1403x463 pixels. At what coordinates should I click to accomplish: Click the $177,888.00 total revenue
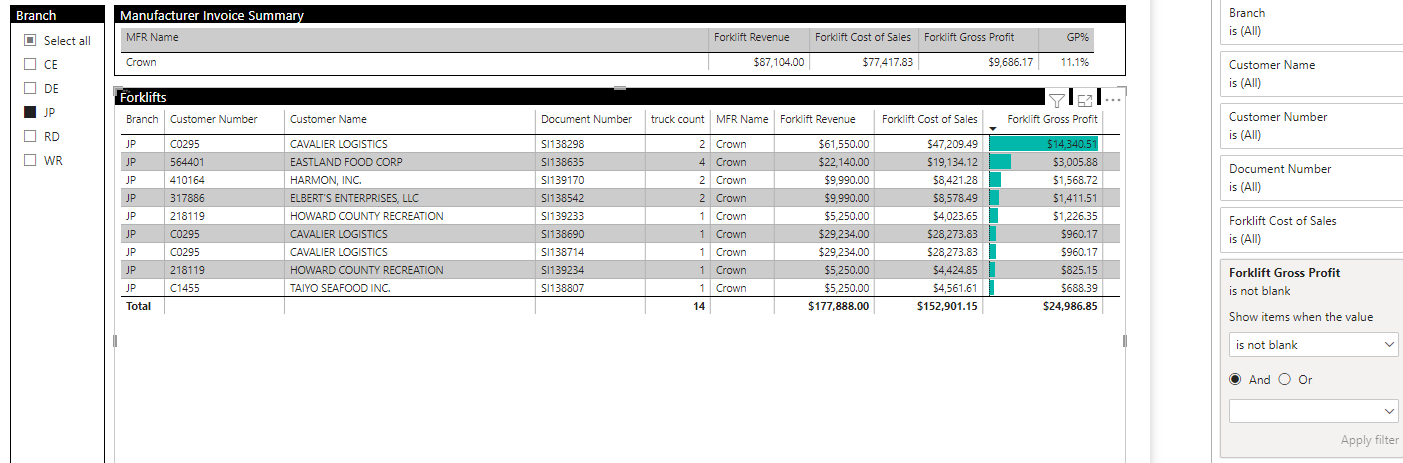838,306
